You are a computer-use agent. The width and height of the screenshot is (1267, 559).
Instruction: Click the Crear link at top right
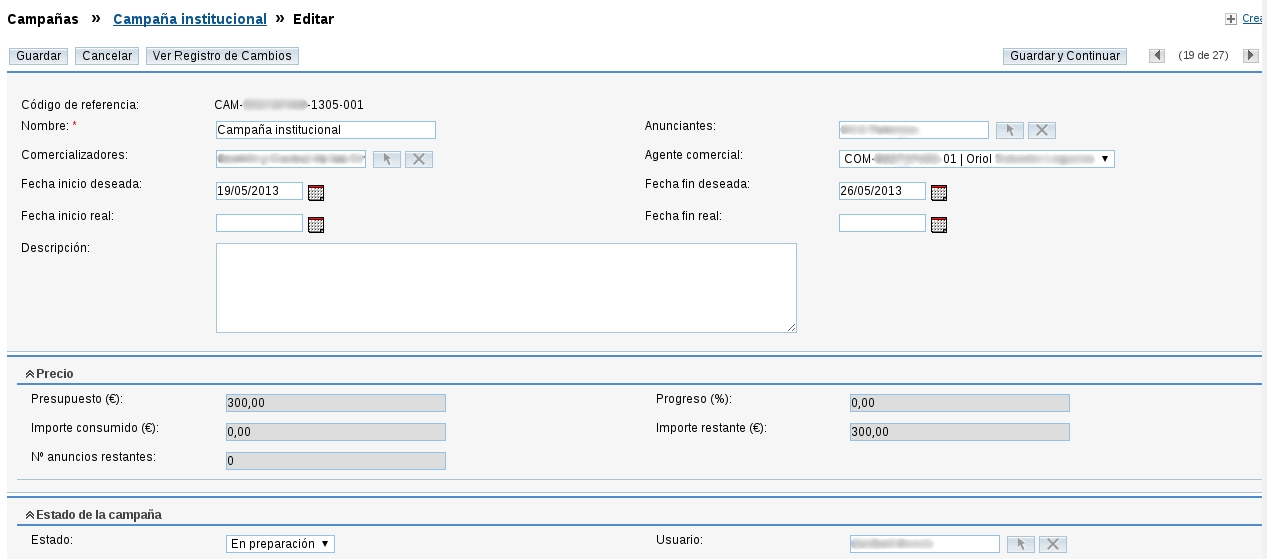point(1254,19)
